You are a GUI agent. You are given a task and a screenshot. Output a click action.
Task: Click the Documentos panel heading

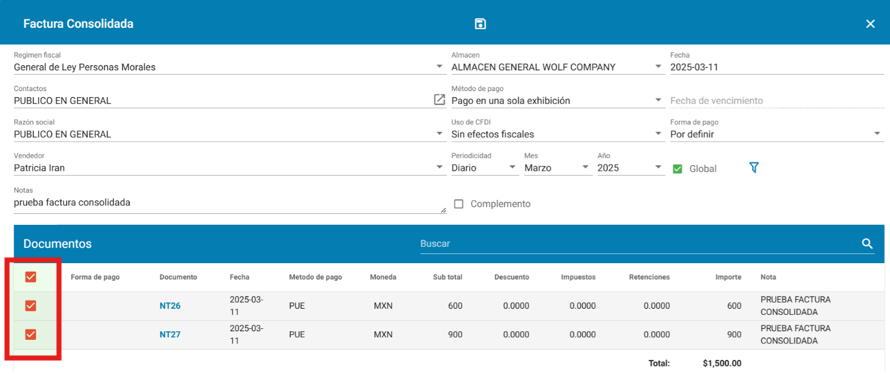coord(57,243)
